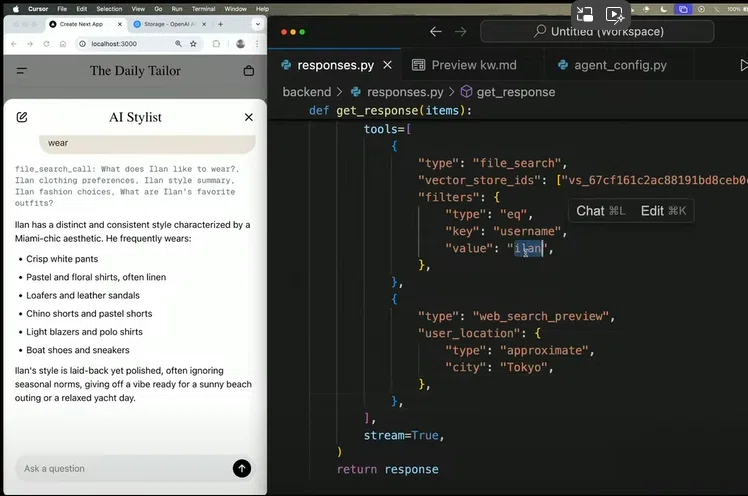Switch to the 'Storage - OpenAI' browser tab
The width and height of the screenshot is (748, 496).
click(x=167, y=24)
